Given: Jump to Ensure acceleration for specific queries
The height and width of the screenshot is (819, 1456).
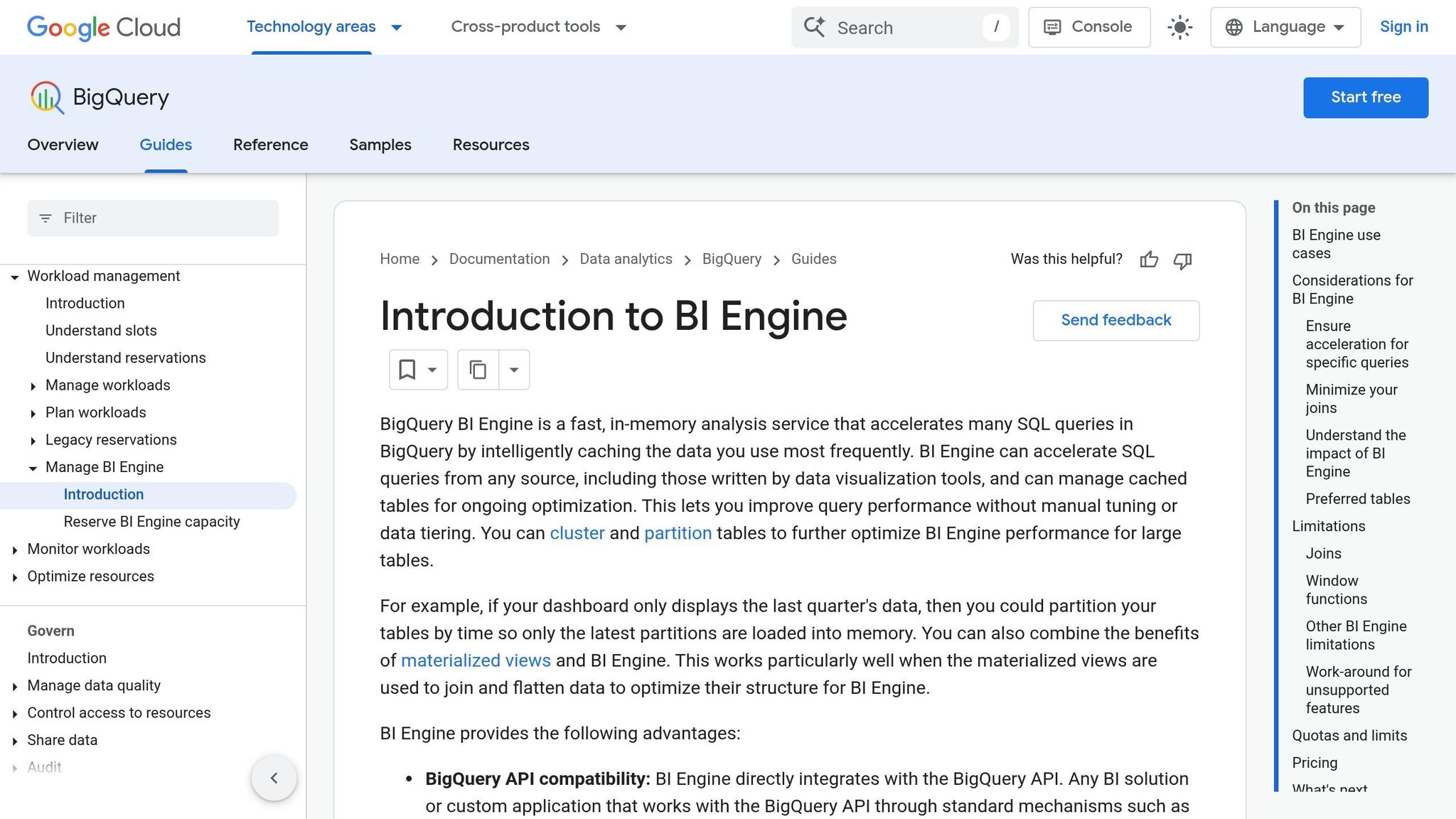Looking at the screenshot, I should tap(1357, 344).
